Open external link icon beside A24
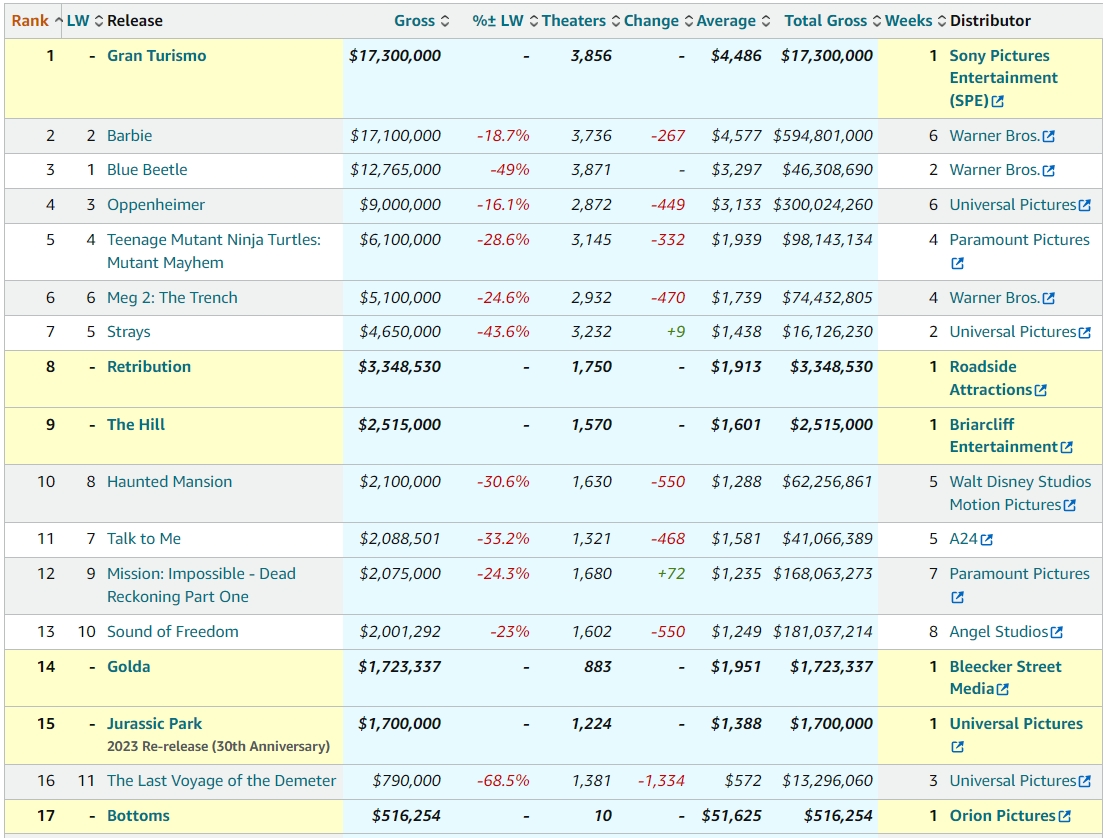This screenshot has height=838, width=1106. [x=987, y=540]
